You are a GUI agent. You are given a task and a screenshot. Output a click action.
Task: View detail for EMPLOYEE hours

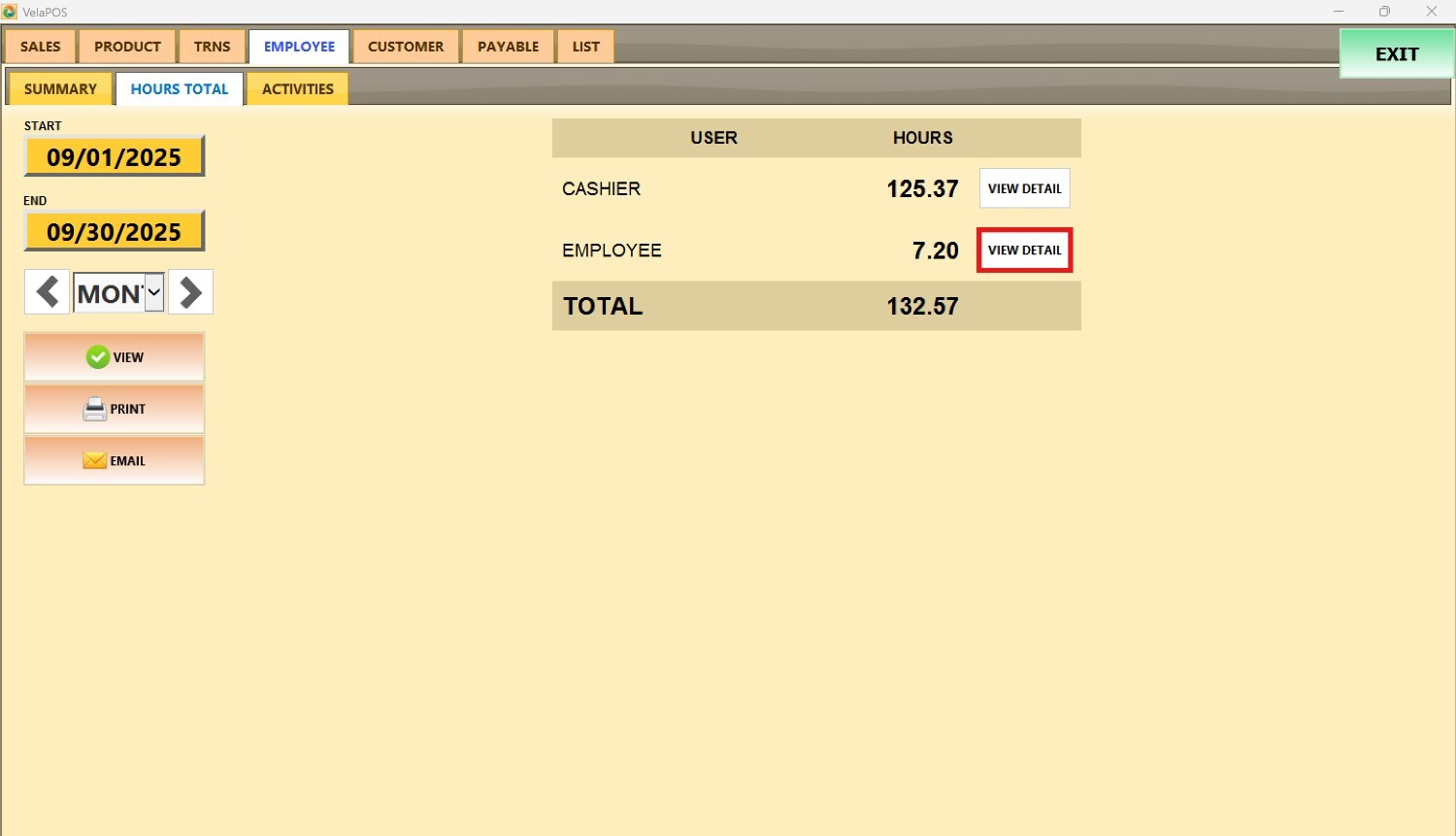(x=1024, y=251)
